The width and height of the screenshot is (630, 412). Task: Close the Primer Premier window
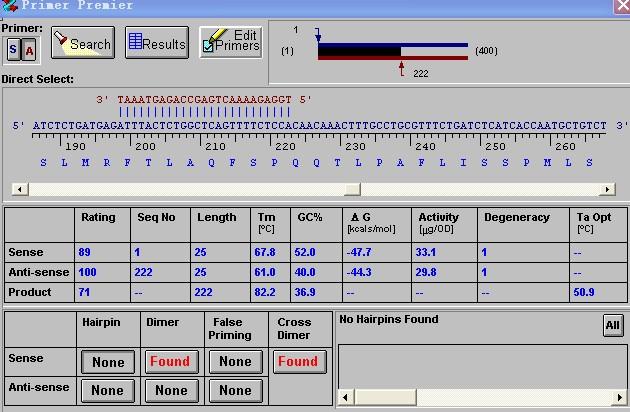622,6
